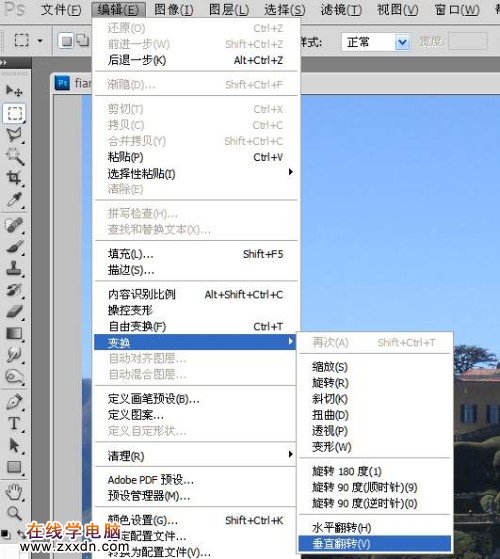Select the Pen tool
Image resolution: width=500 pixels, height=559 pixels.
click(x=14, y=402)
